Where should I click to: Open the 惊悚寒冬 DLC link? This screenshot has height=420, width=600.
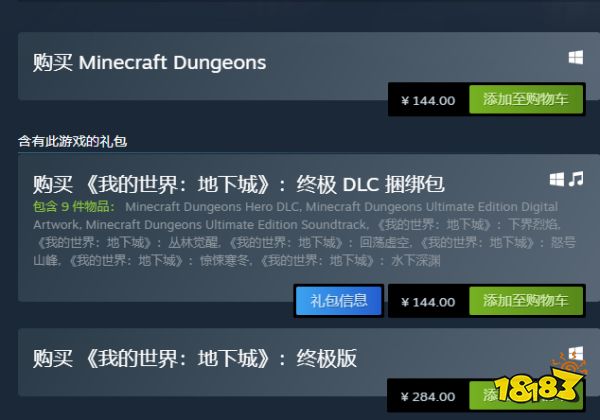pyautogui.click(x=159, y=261)
